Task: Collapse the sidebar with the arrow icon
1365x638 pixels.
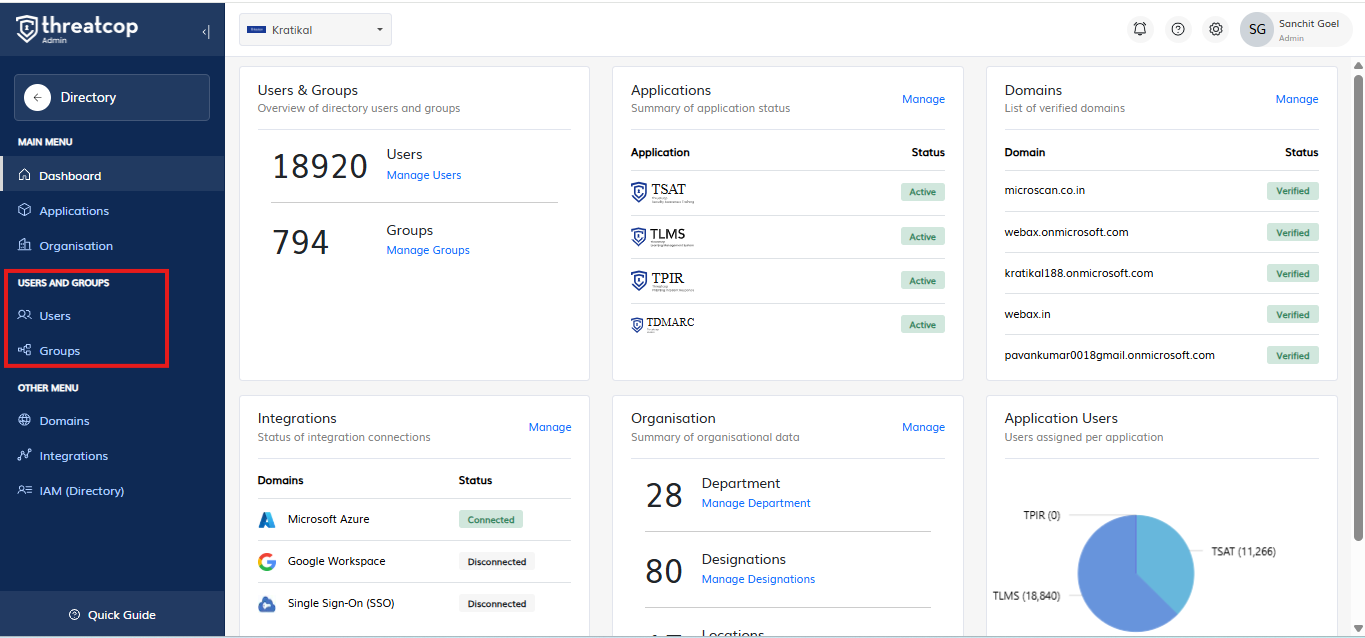Action: pos(206,31)
